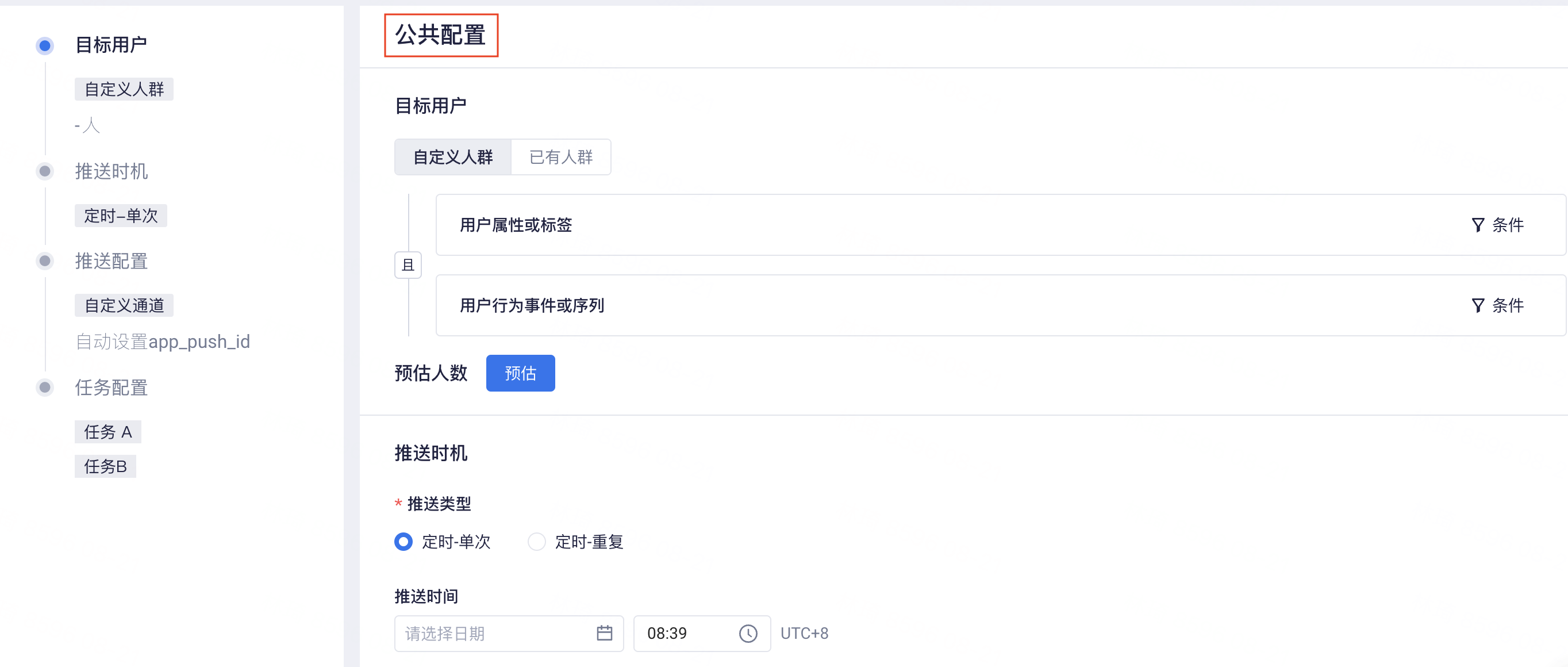Switch to the 已有人群 tab
The image size is (1568, 667).
tap(560, 157)
